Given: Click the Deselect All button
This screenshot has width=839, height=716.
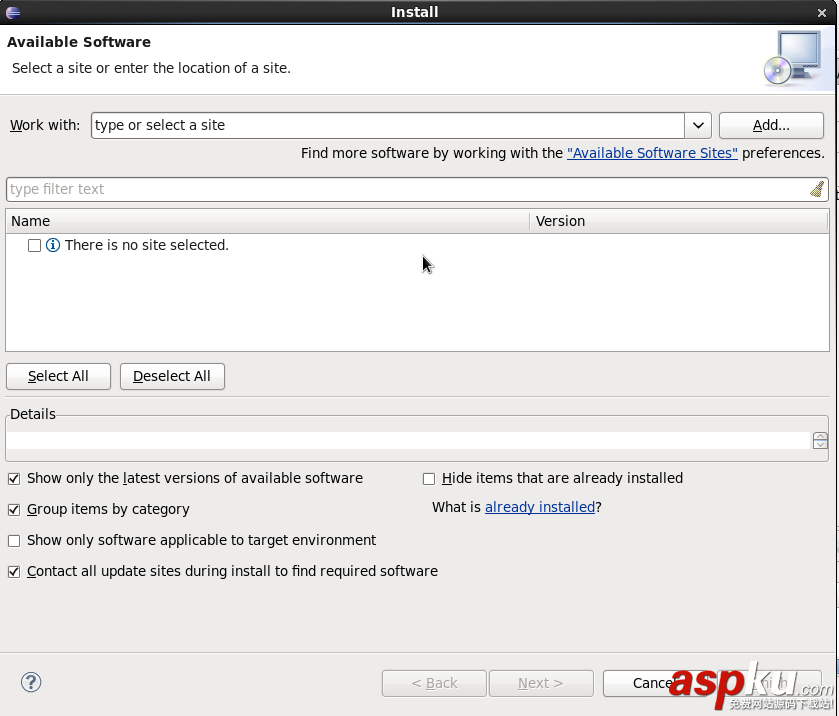Looking at the screenshot, I should tap(172, 376).
